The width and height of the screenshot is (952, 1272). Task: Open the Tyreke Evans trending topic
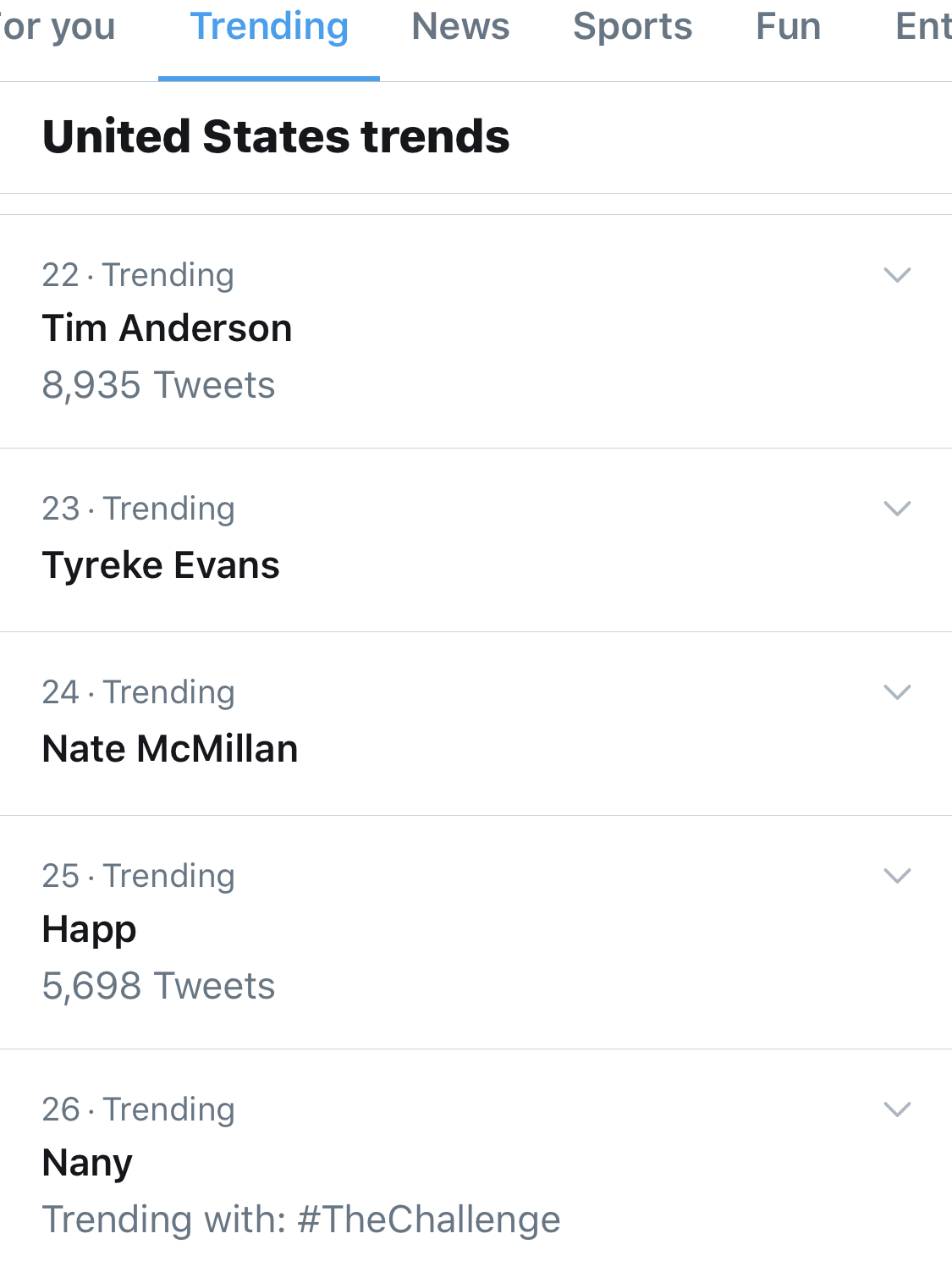(476, 540)
